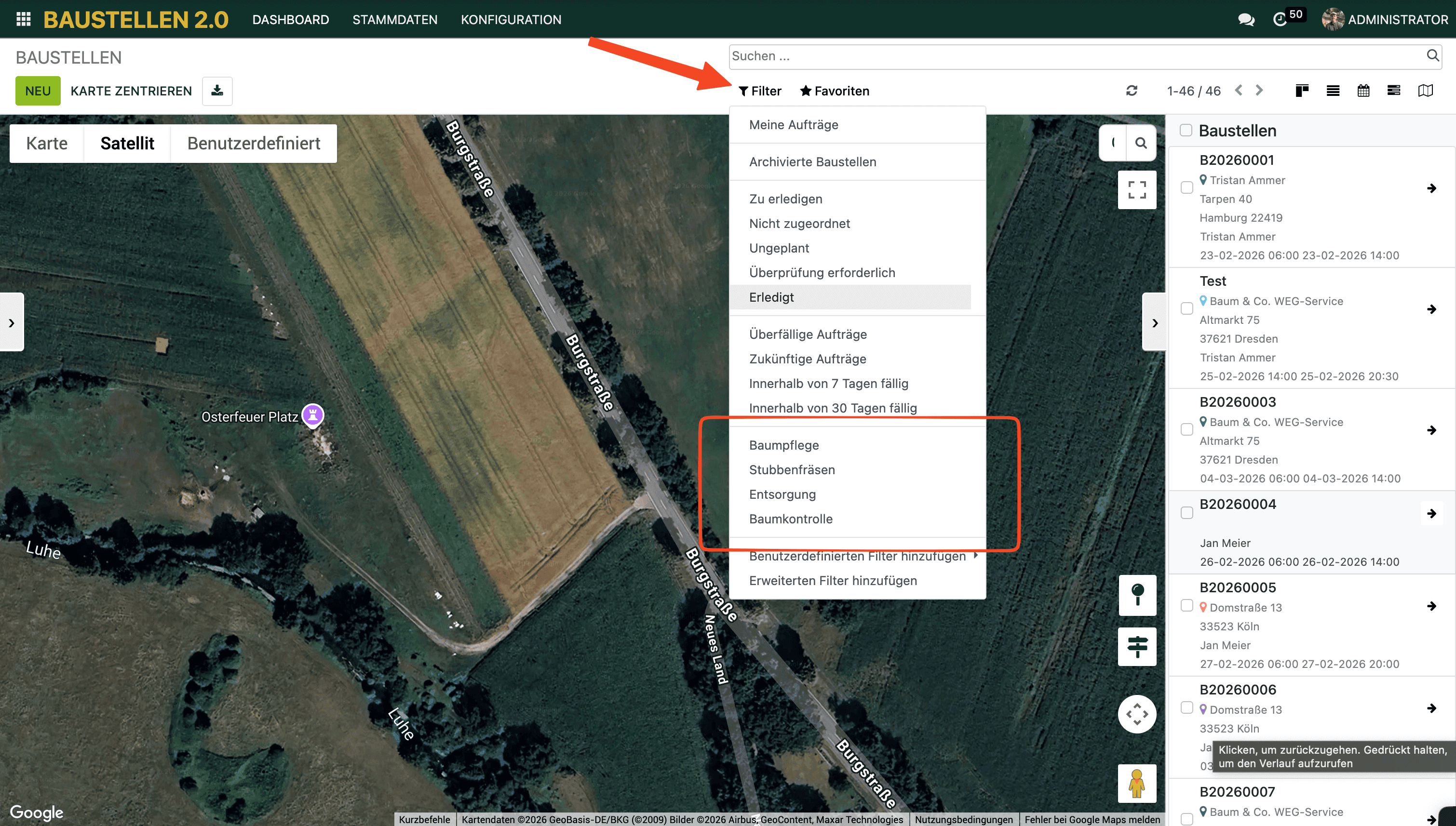Expand the left collapsed side panel
The width and height of the screenshot is (1456, 826).
click(x=12, y=322)
